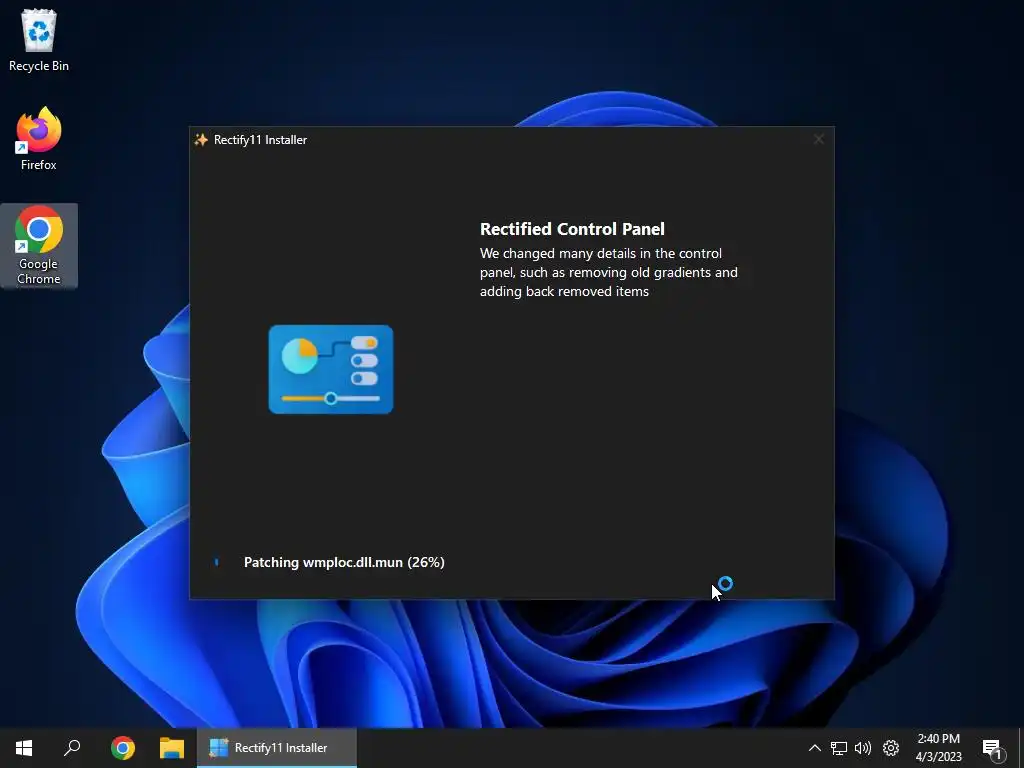Show hidden system tray icons

click(814, 748)
